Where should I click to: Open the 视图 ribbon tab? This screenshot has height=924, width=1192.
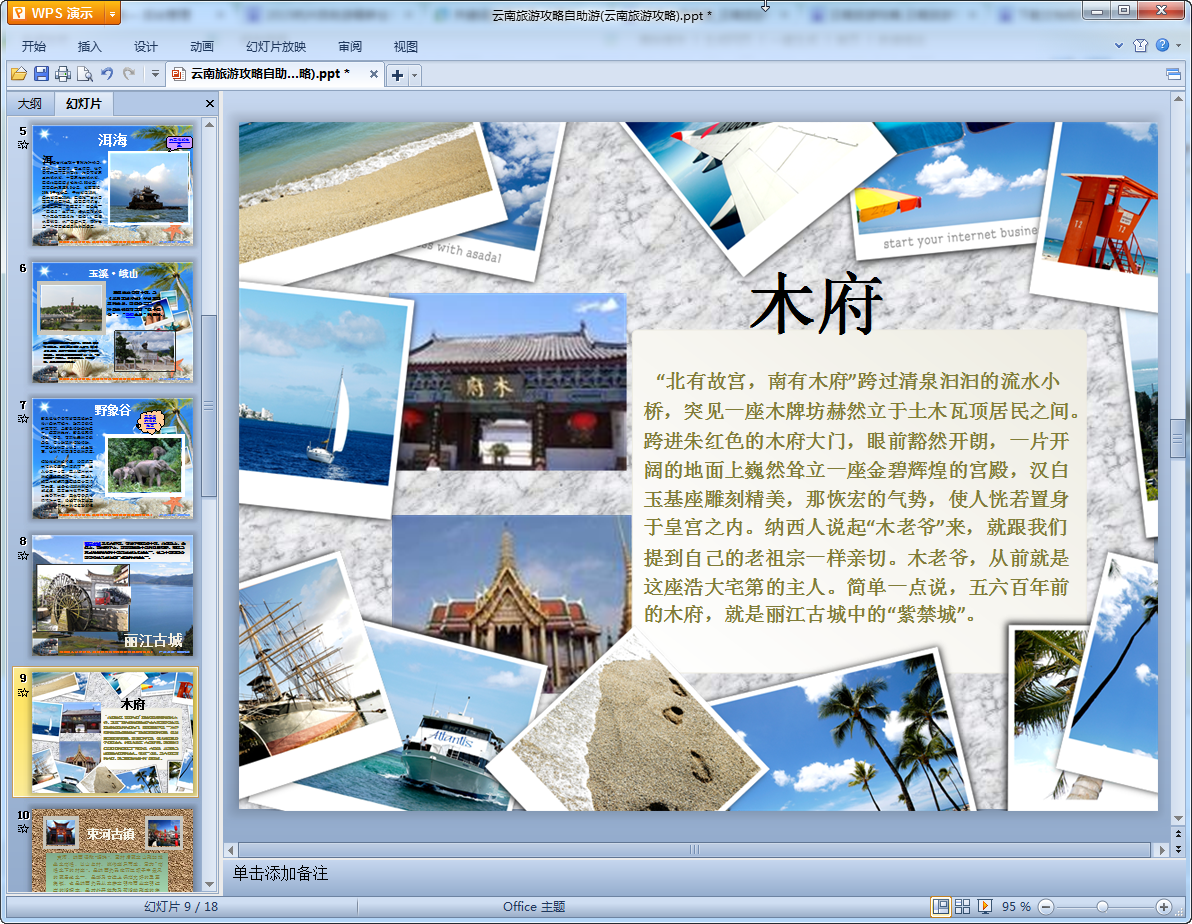click(x=405, y=46)
